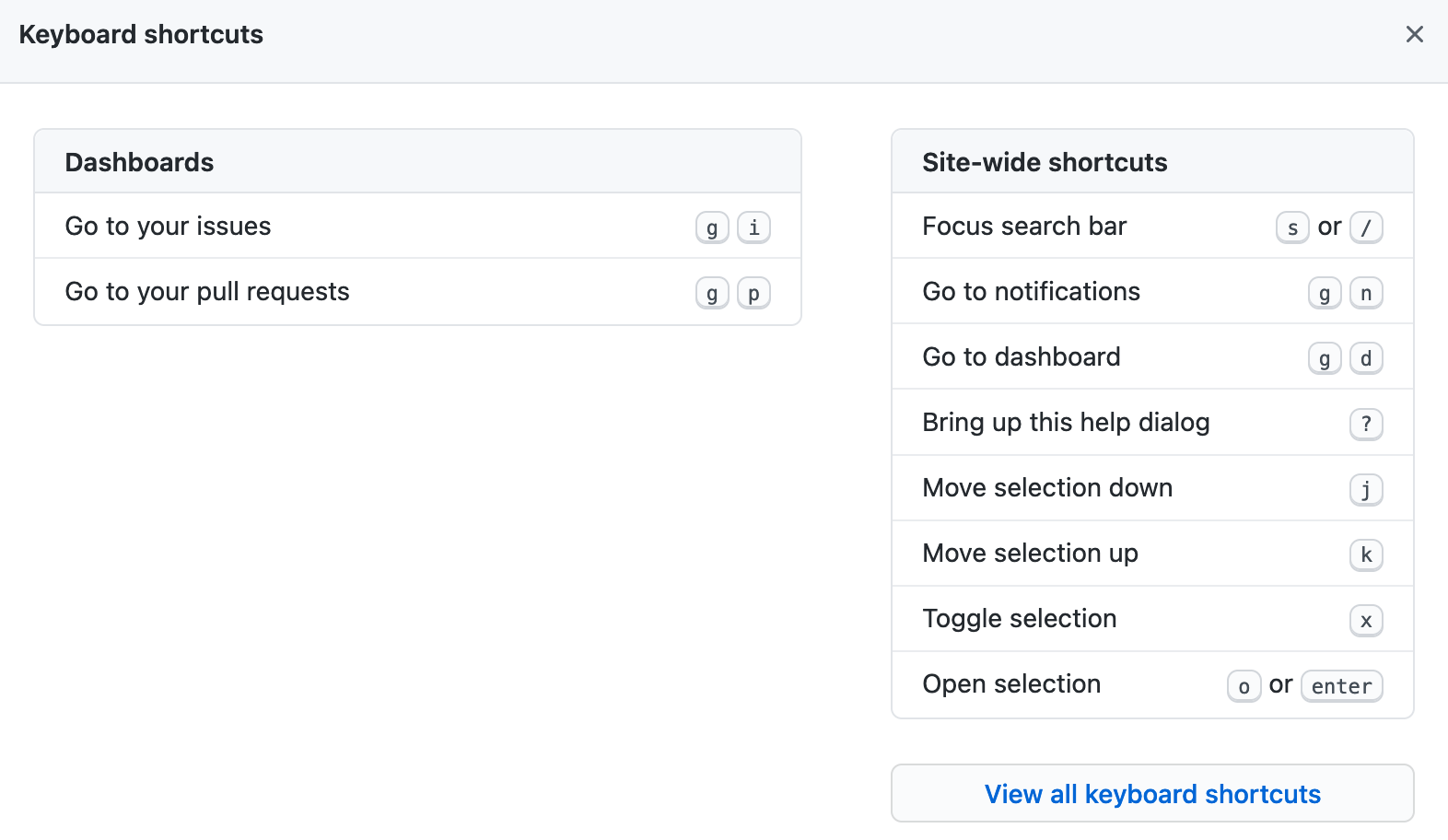1448x840 pixels.
Task: Click the Dashboards section heading
Action: pos(139,163)
